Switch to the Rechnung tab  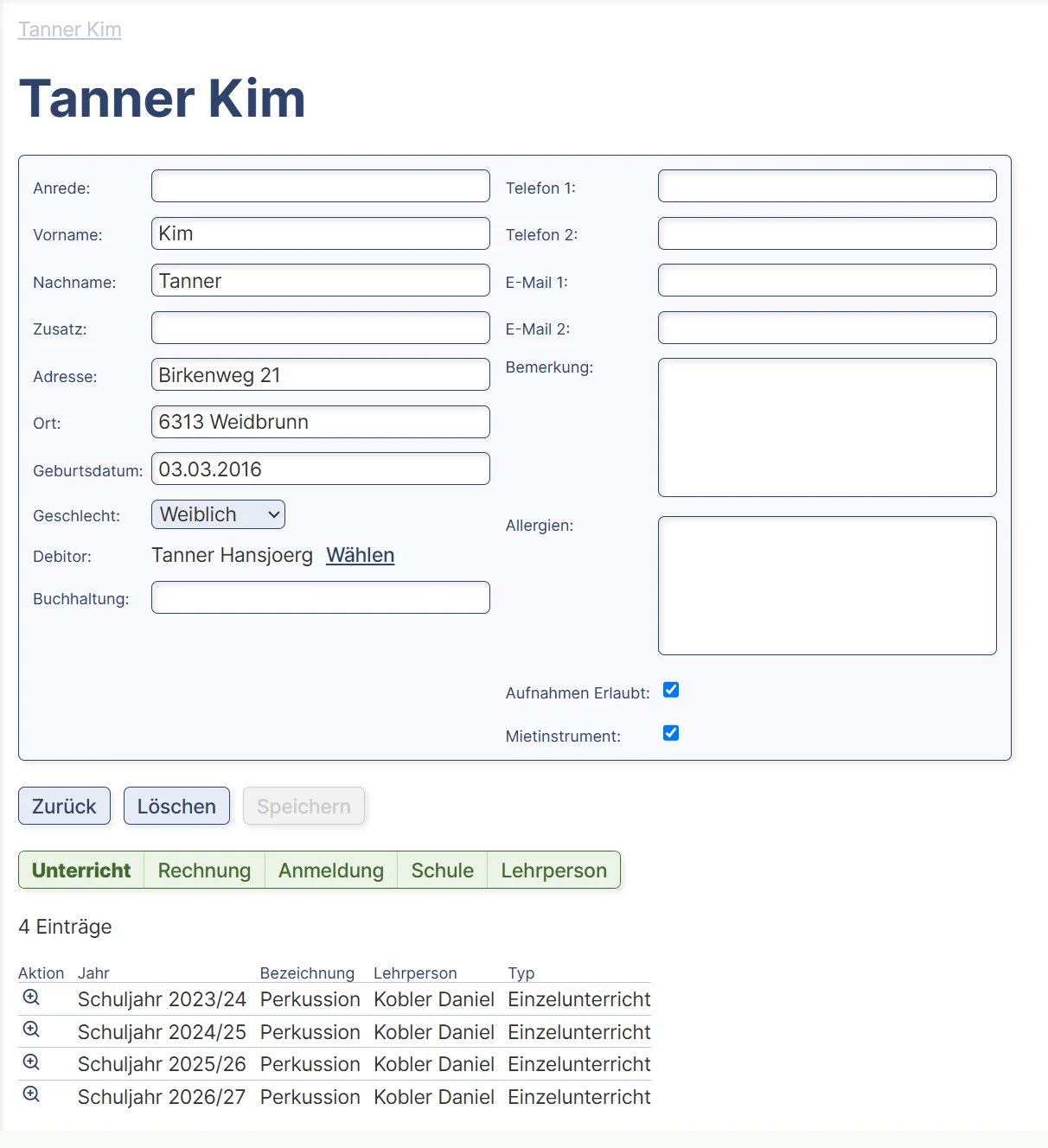click(204, 870)
